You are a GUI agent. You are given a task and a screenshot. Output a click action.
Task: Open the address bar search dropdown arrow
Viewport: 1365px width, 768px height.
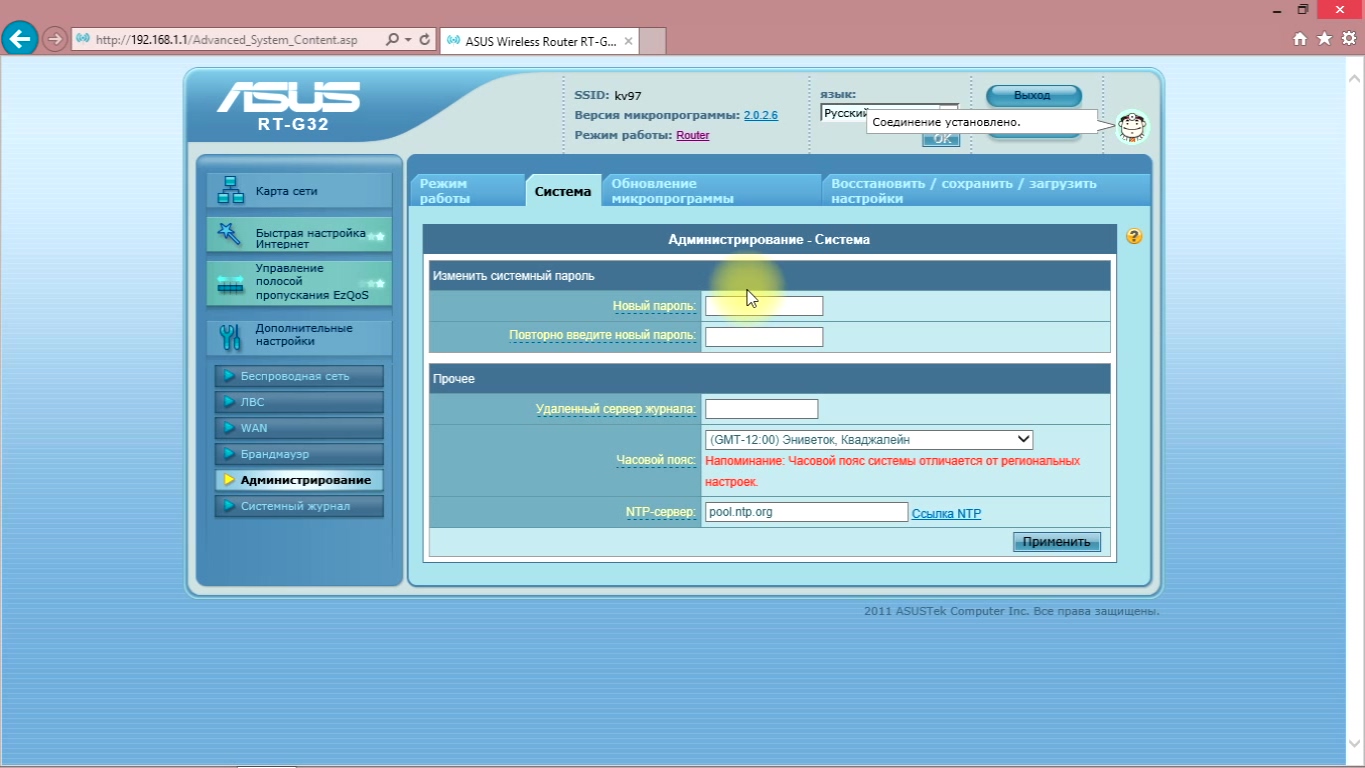coord(409,40)
